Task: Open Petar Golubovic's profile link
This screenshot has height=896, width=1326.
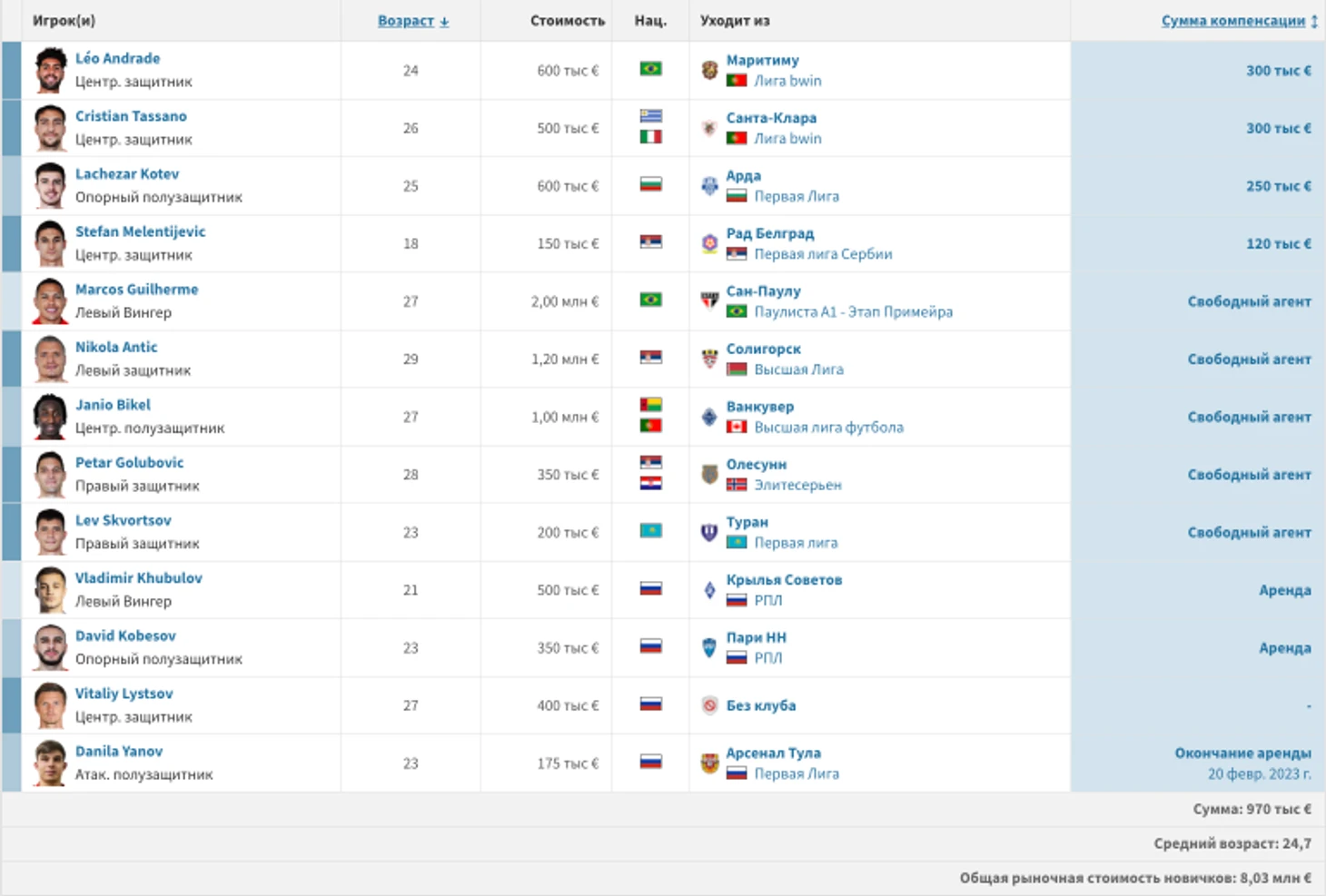Action: [129, 462]
